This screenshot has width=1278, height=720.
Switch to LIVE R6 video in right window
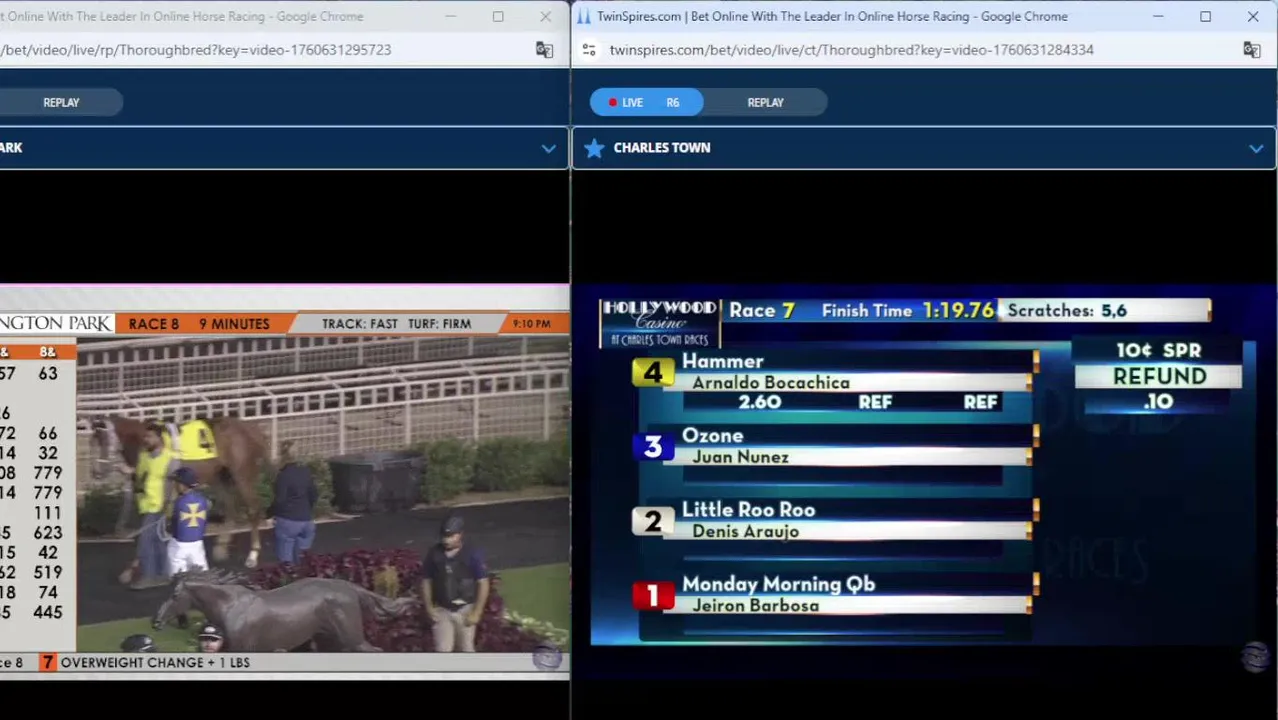click(x=646, y=102)
